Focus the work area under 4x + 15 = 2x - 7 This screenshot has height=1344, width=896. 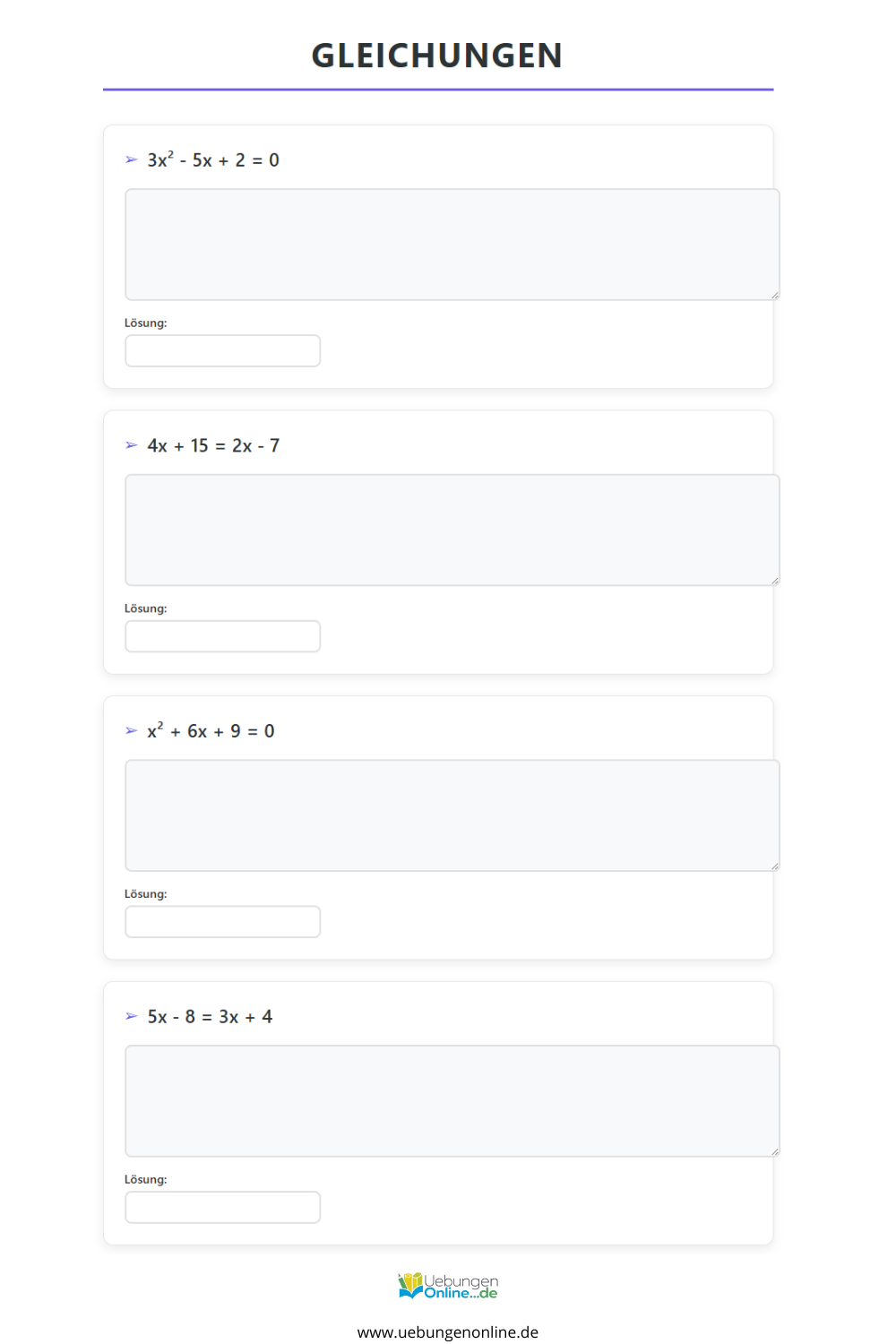[x=452, y=530]
